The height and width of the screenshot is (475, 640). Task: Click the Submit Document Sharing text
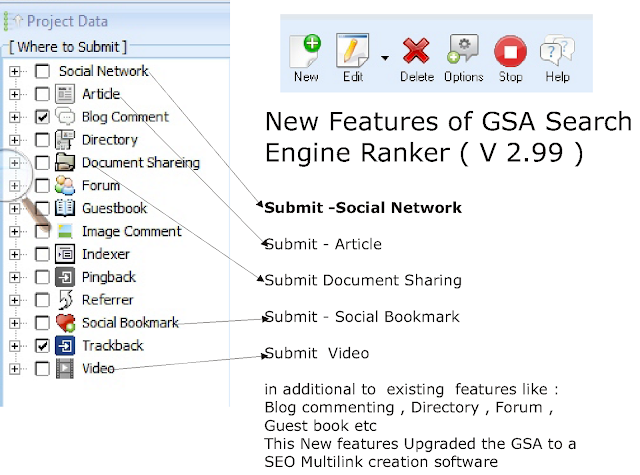click(363, 280)
